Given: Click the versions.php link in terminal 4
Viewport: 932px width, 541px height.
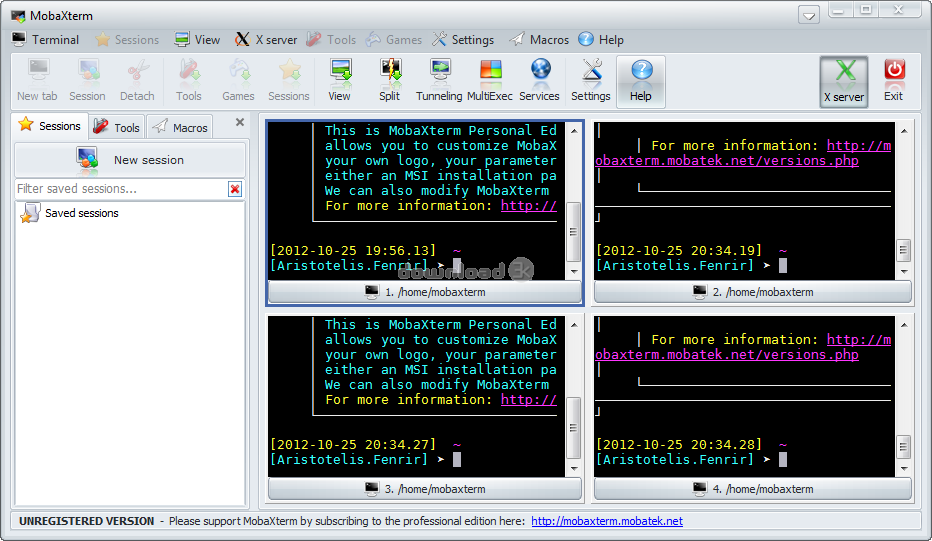Looking at the screenshot, I should (726, 354).
